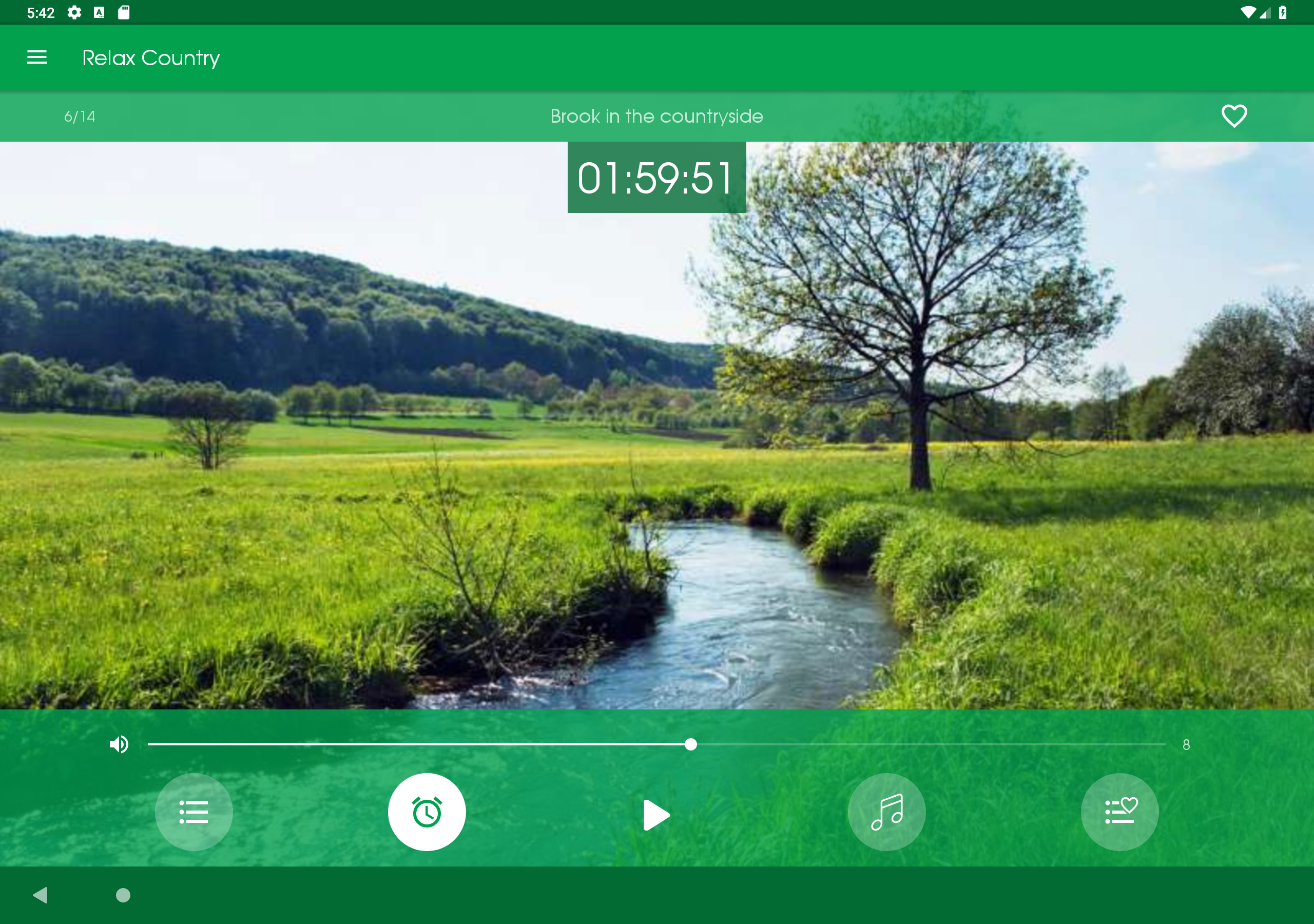Screen dimensions: 1314x924
Task: Click the 01:59:51 timer display
Action: pyautogui.click(x=656, y=178)
